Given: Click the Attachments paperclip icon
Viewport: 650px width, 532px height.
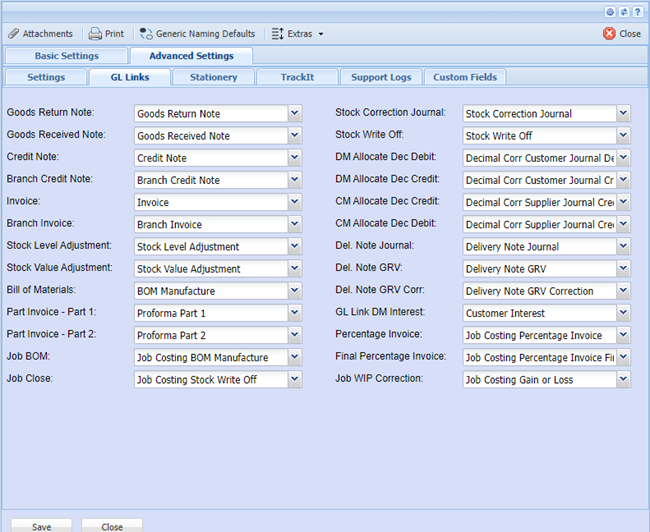Looking at the screenshot, I should [x=14, y=34].
